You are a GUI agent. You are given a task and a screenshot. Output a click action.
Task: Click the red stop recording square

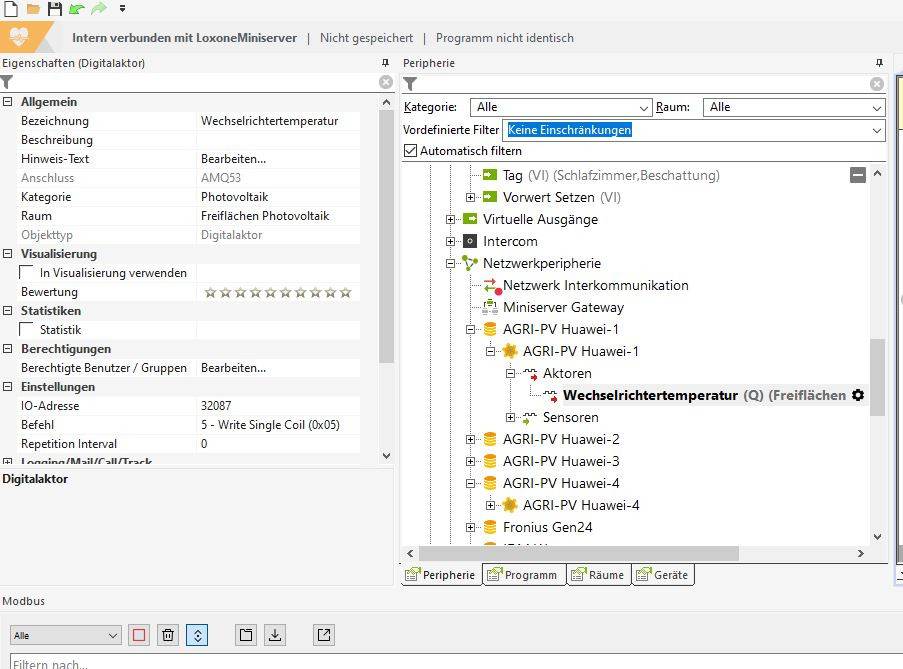[x=139, y=635]
